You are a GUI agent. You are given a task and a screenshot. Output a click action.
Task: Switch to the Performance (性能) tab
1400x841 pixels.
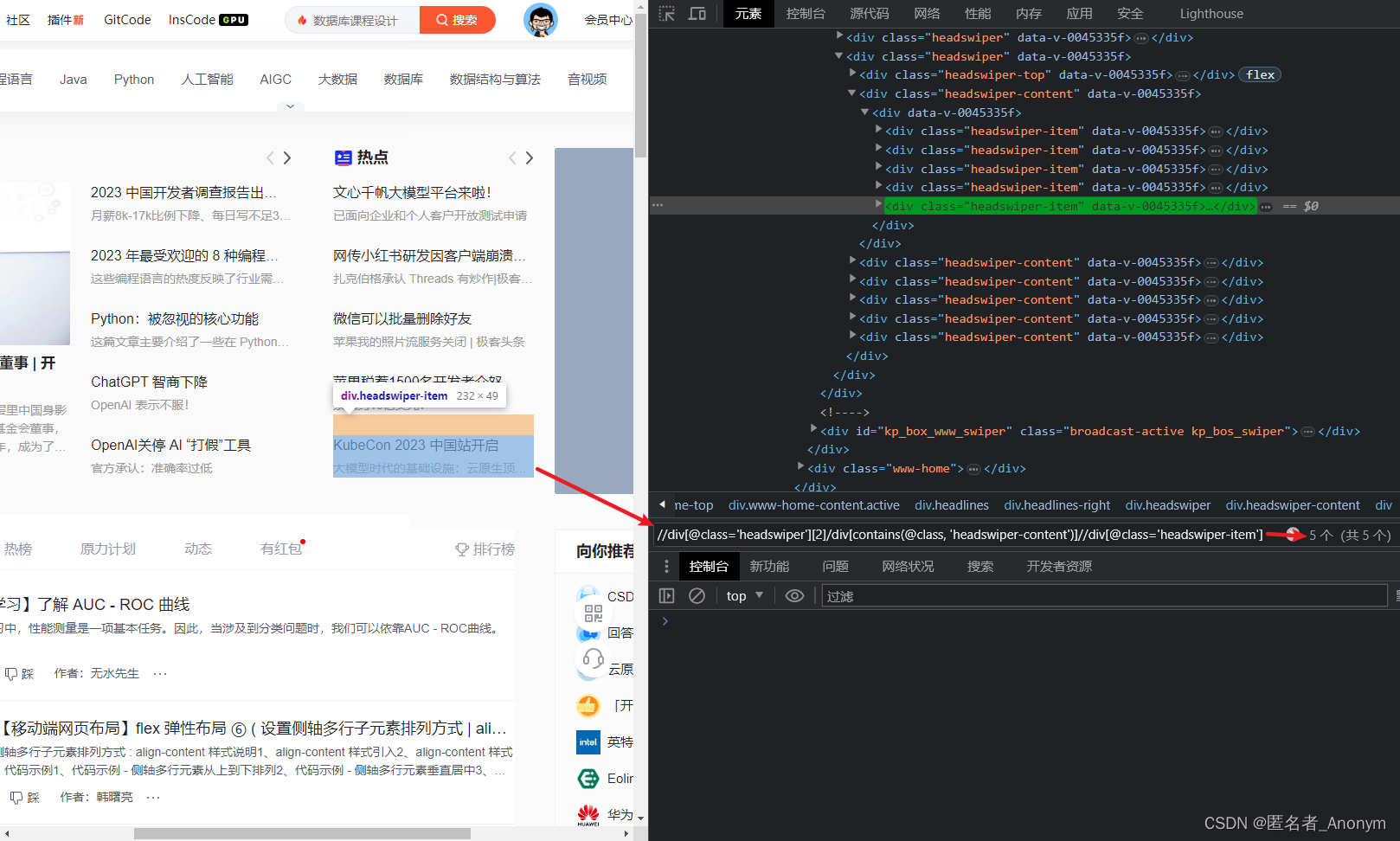pyautogui.click(x=978, y=14)
